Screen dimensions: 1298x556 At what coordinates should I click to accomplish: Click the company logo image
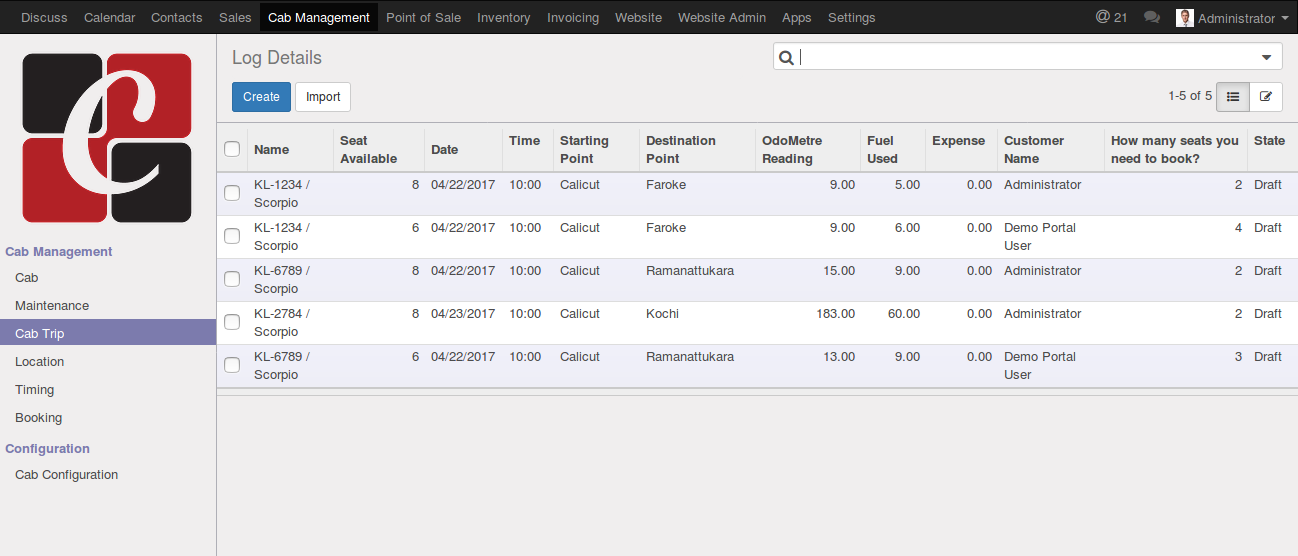107,138
